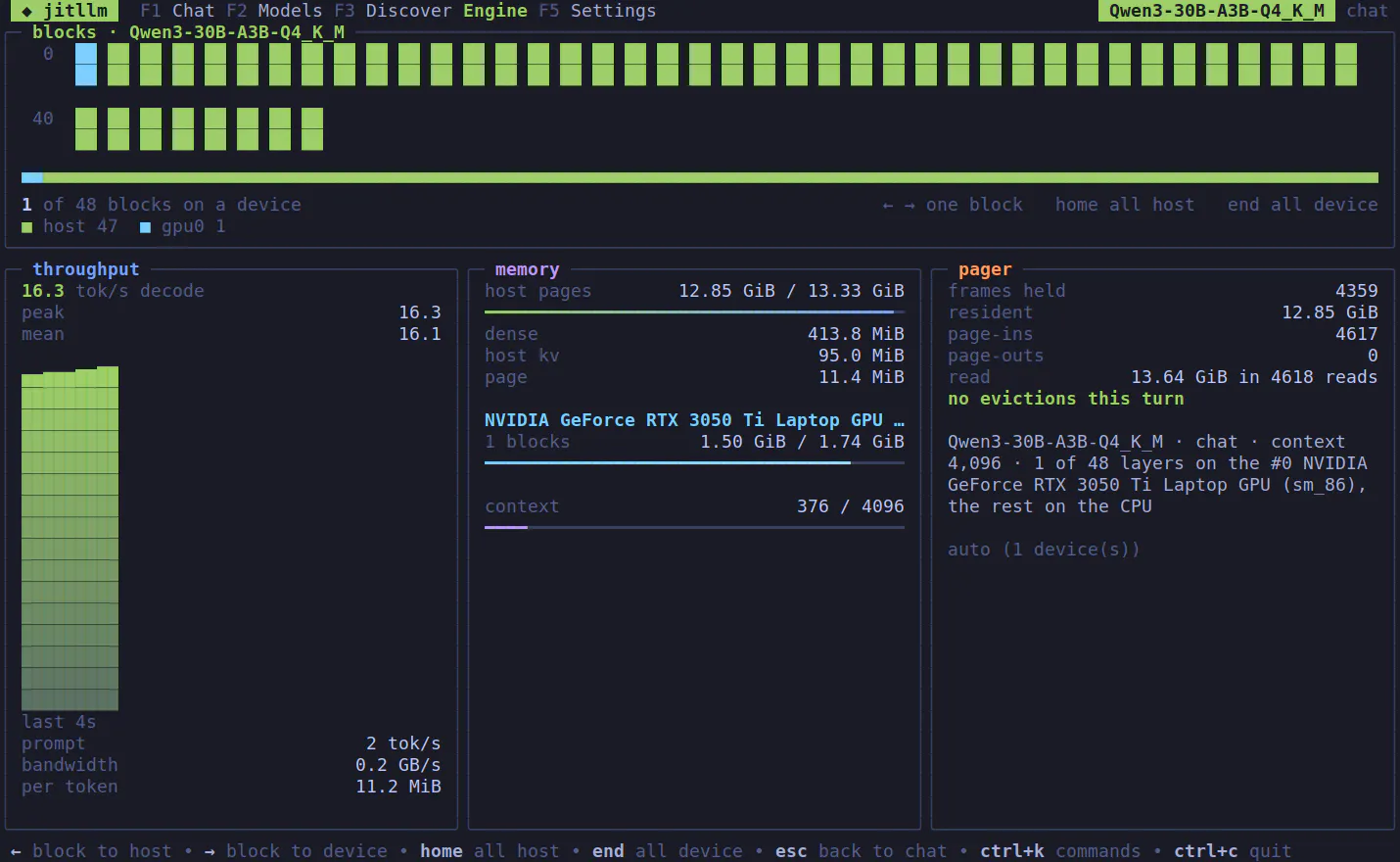Image resolution: width=1400 pixels, height=862 pixels.
Task: Click the 'per token 11.2 MiB' row
Action: click(231, 787)
